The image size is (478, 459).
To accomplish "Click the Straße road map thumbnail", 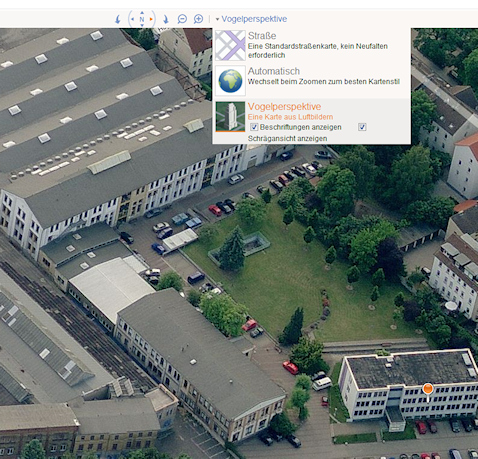I will (230, 46).
